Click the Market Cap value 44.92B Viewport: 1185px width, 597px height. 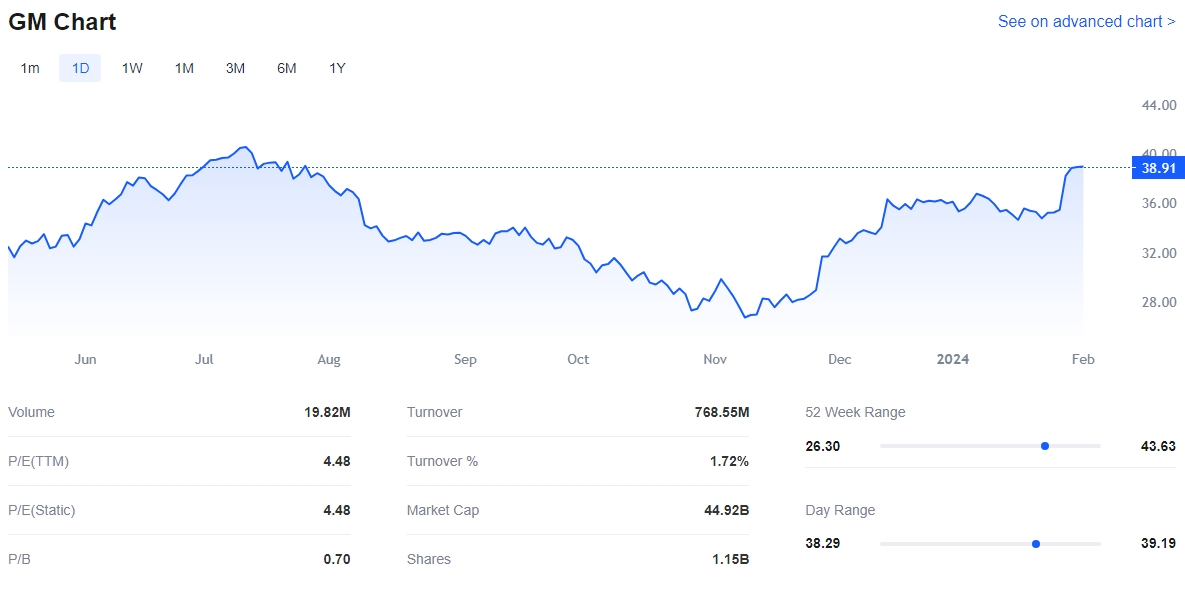tap(726, 510)
